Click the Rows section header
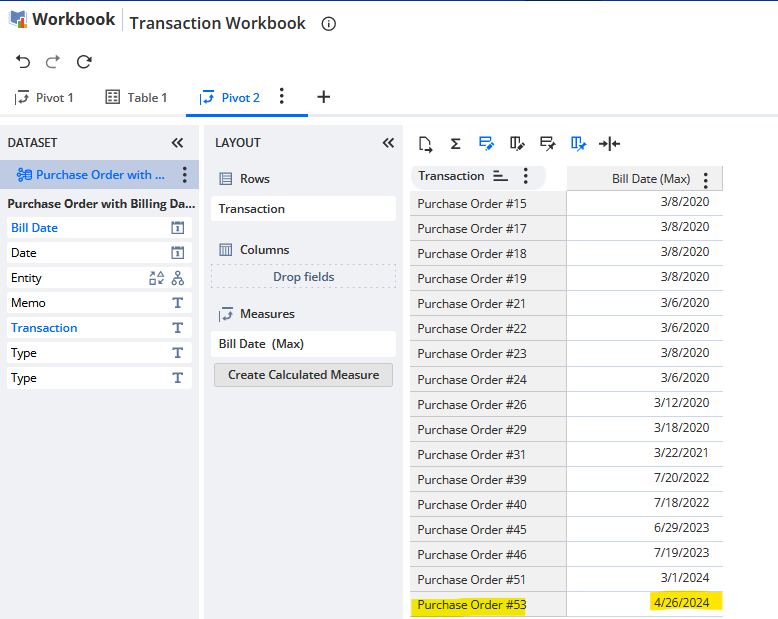 click(x=245, y=179)
